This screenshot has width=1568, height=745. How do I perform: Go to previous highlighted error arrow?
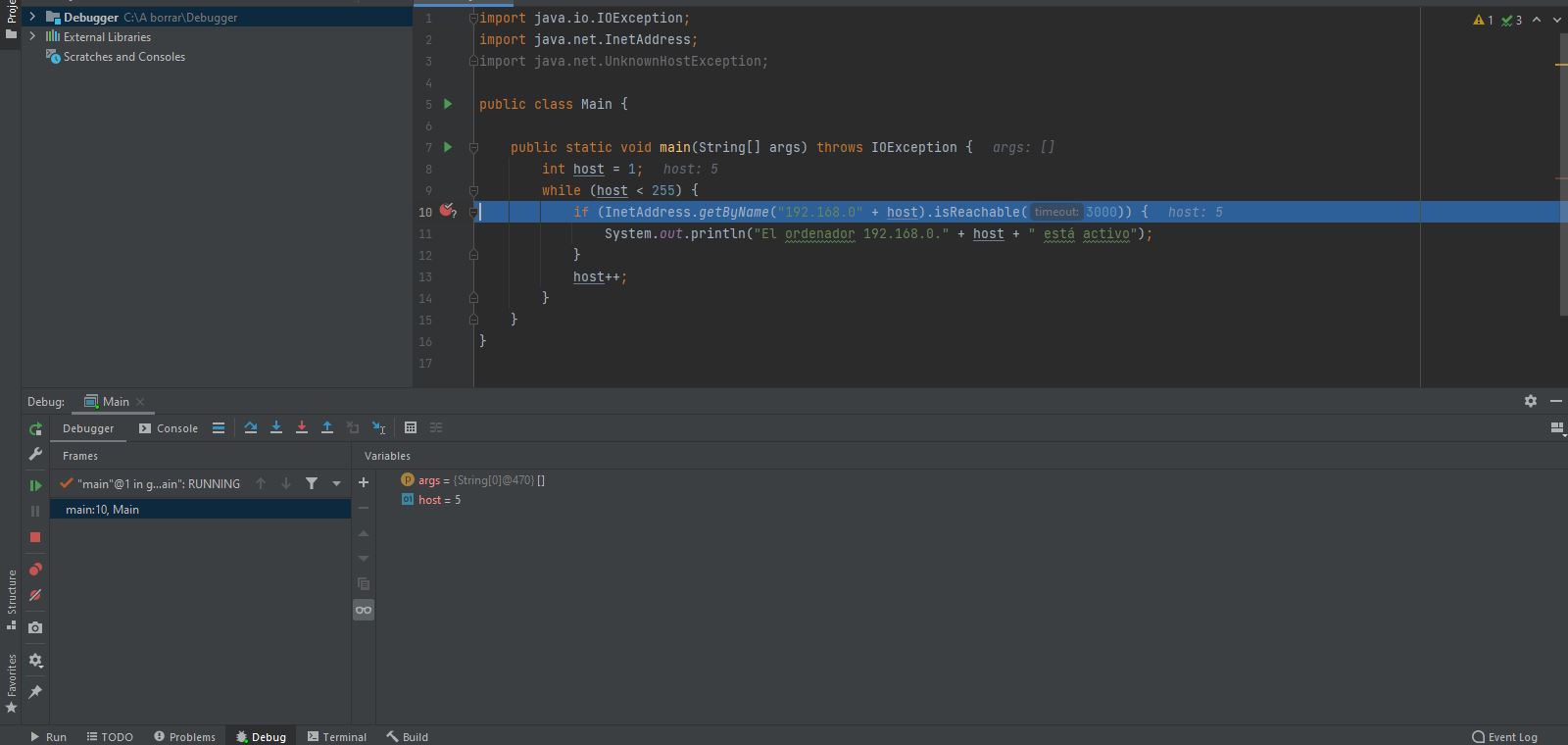coord(1537,20)
